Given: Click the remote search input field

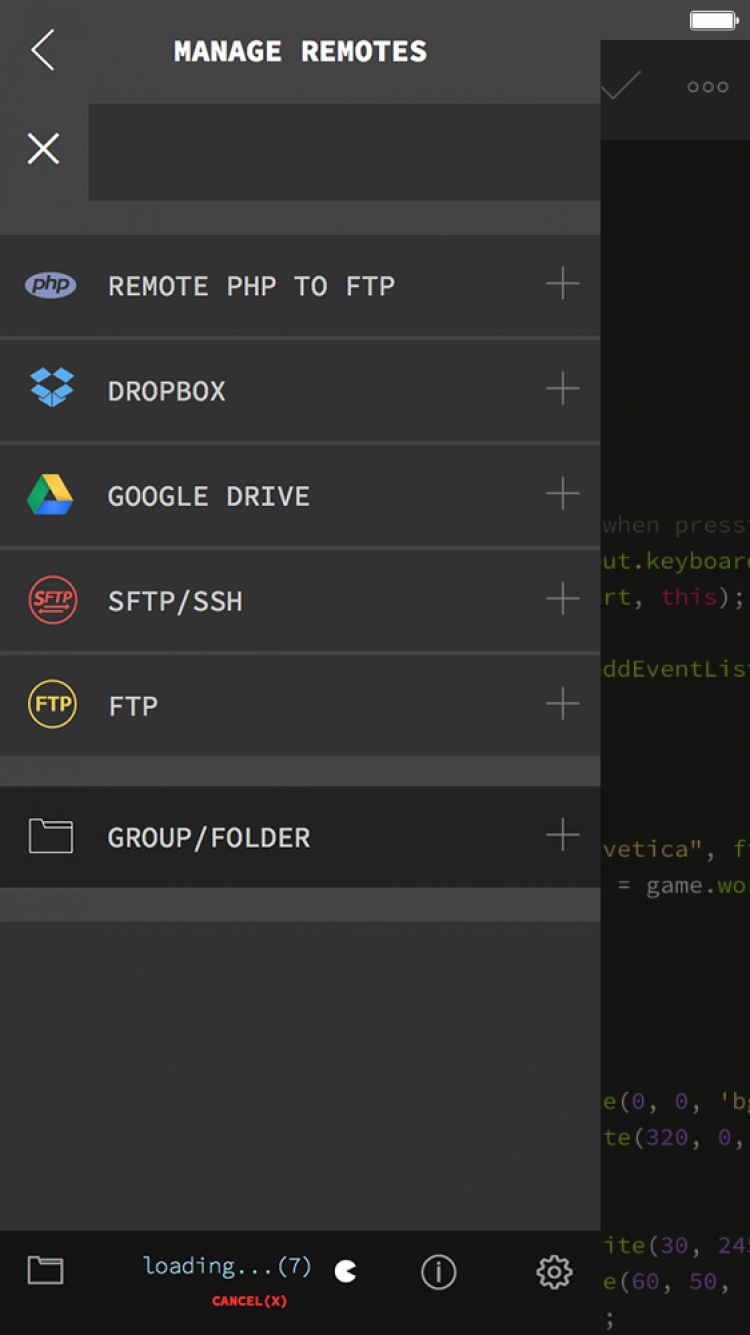Looking at the screenshot, I should [343, 152].
